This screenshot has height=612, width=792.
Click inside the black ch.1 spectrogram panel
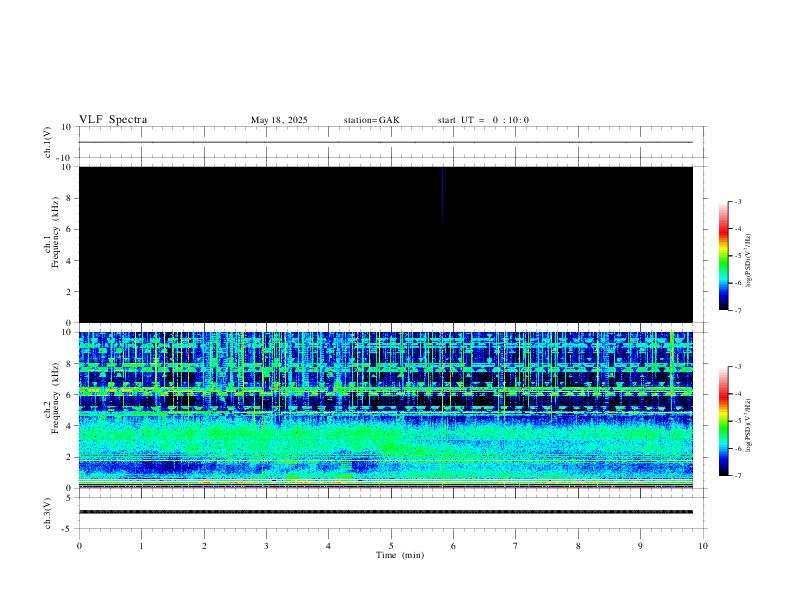click(386, 244)
